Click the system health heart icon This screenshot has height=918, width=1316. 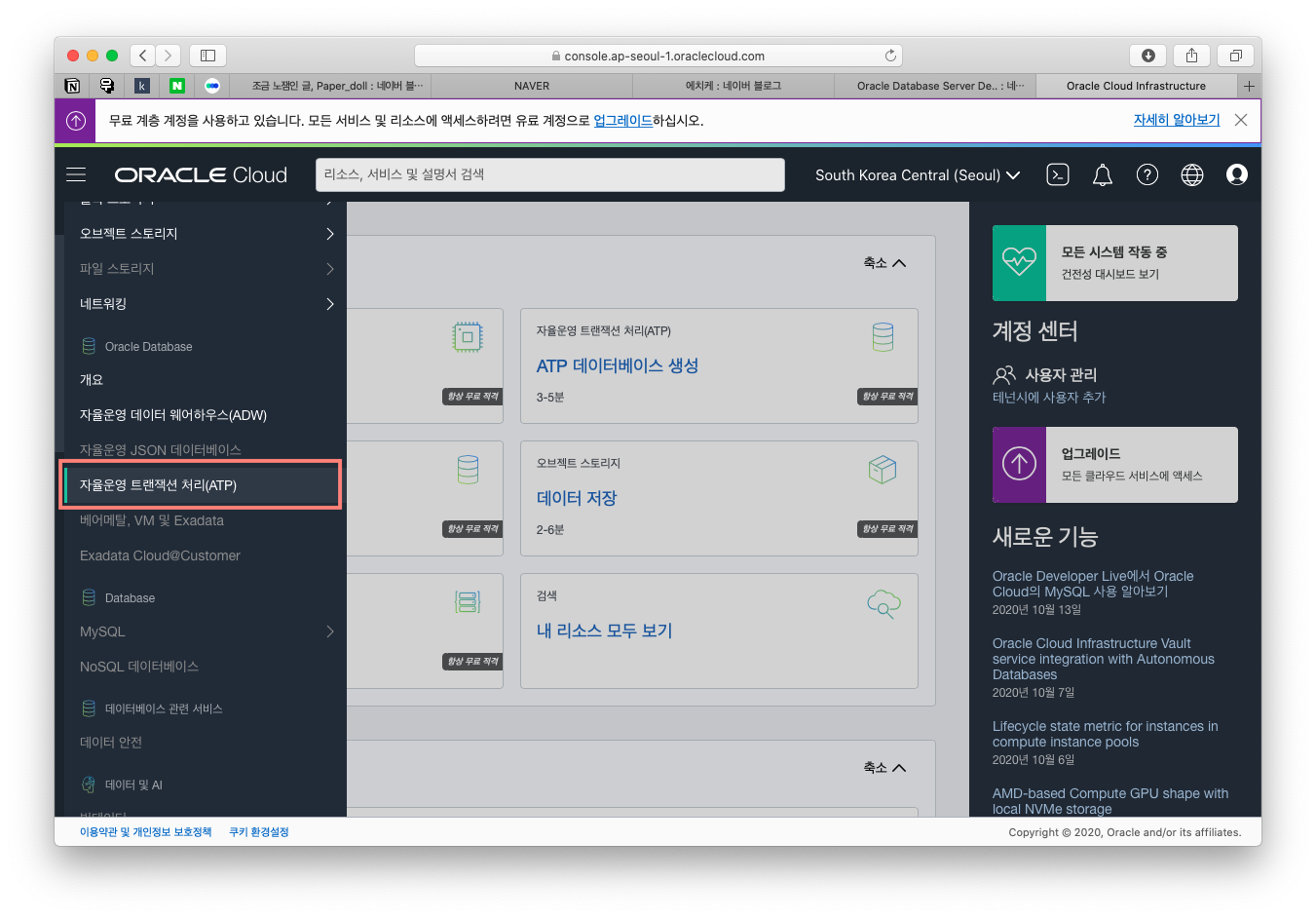(1019, 263)
